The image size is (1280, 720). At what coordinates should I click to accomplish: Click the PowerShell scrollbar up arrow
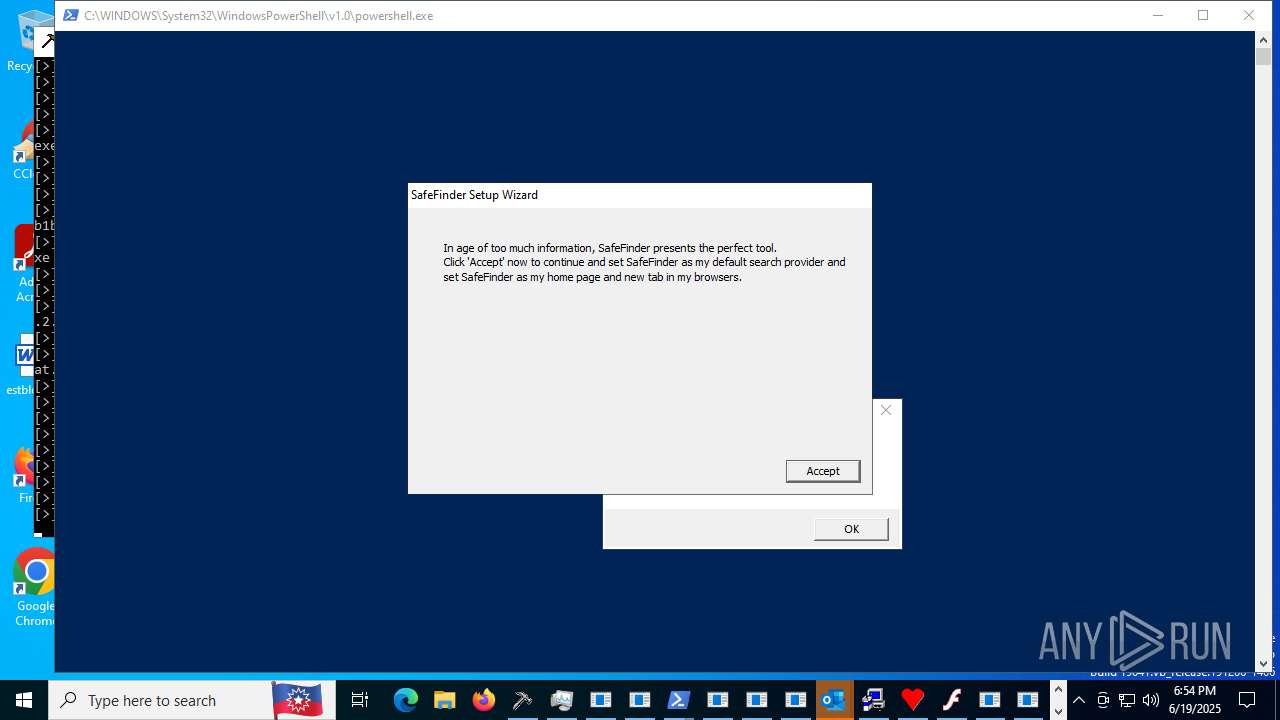[x=1263, y=39]
